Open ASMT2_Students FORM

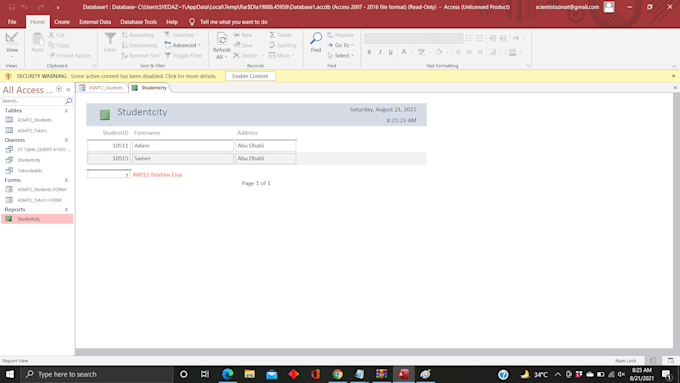(42, 190)
